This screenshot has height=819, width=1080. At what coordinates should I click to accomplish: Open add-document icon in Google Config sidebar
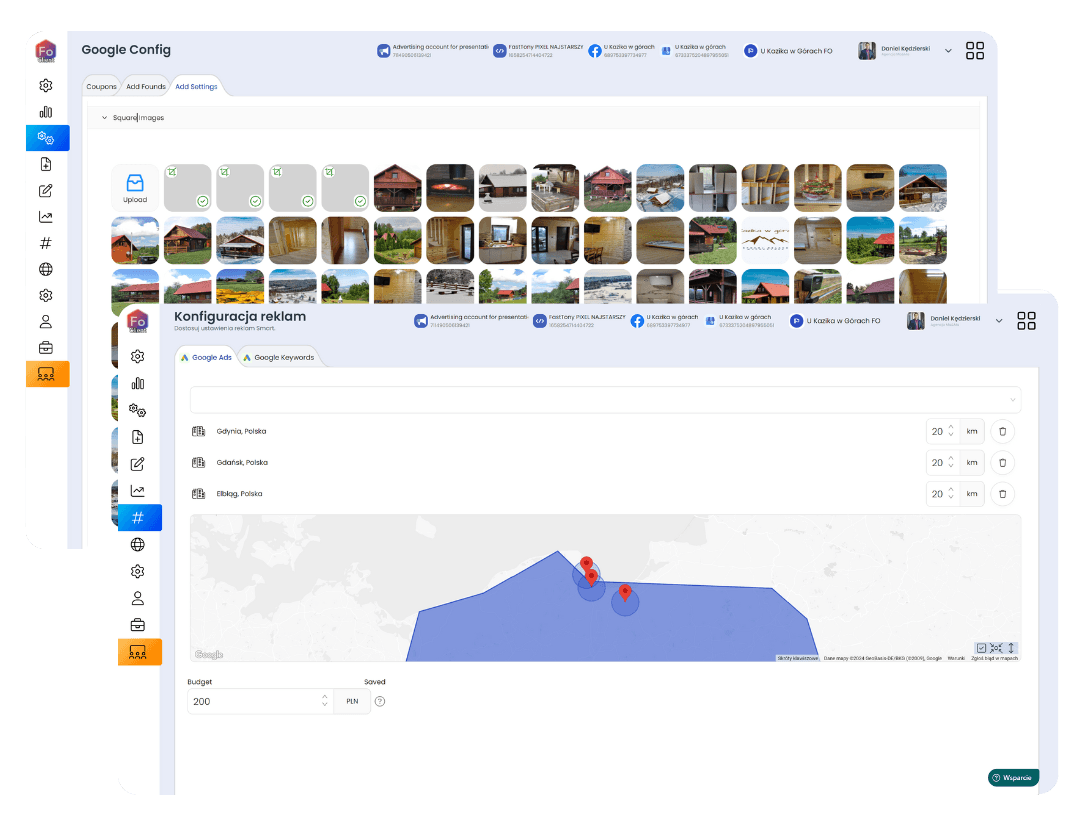[x=46, y=164]
